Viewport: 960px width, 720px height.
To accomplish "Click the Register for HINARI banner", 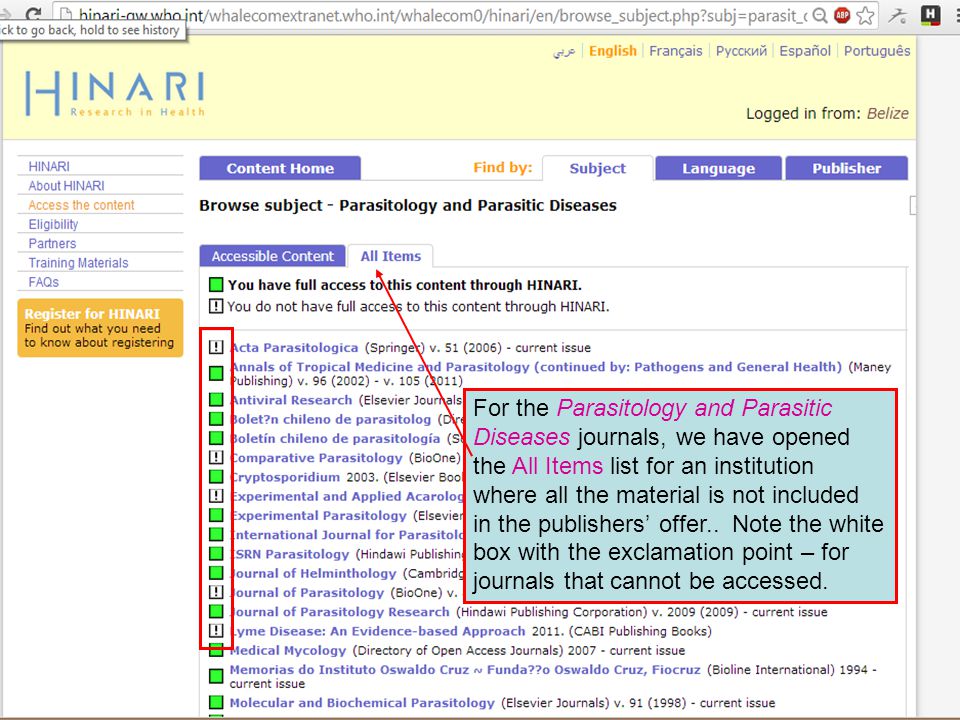I will pyautogui.click(x=100, y=328).
